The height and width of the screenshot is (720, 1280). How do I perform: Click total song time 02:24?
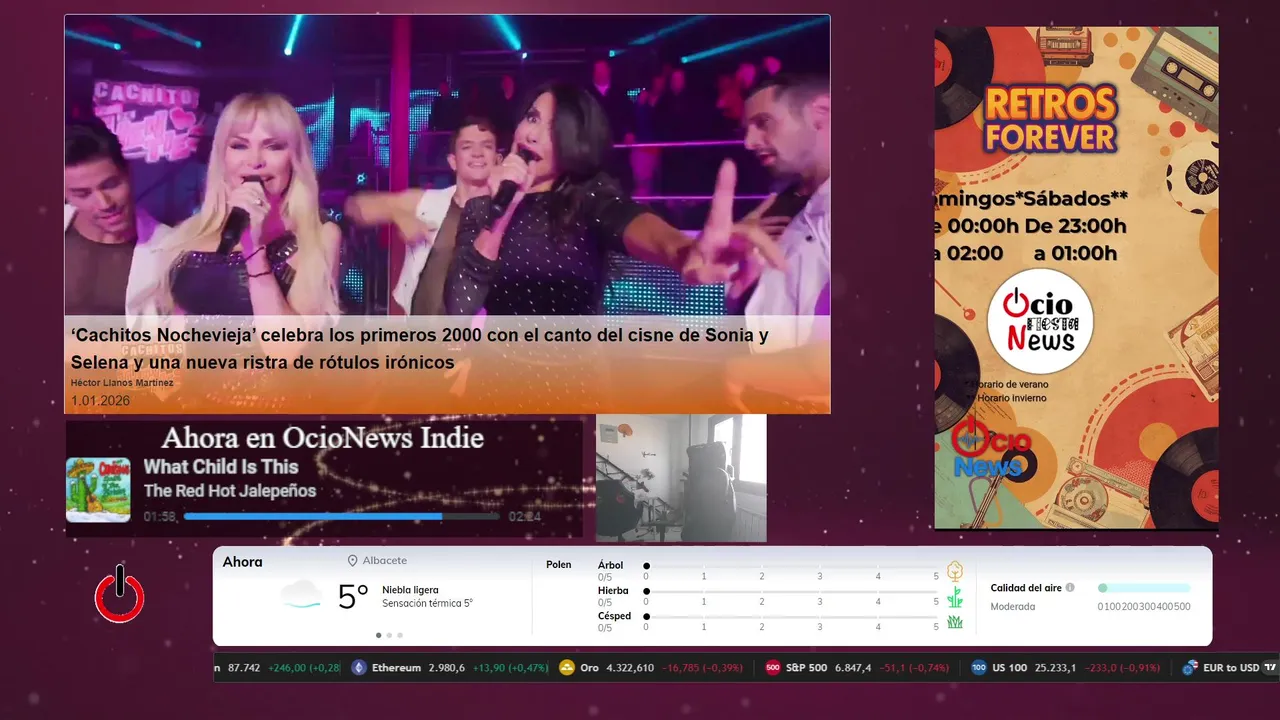point(525,517)
